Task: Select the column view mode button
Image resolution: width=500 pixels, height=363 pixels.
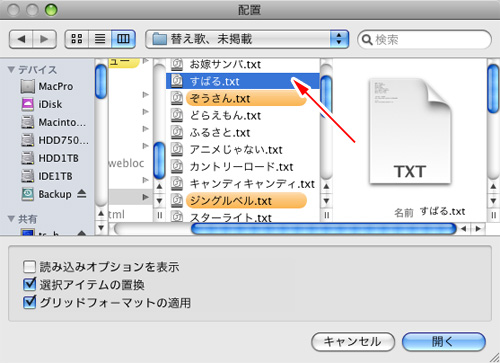Action: [x=123, y=39]
